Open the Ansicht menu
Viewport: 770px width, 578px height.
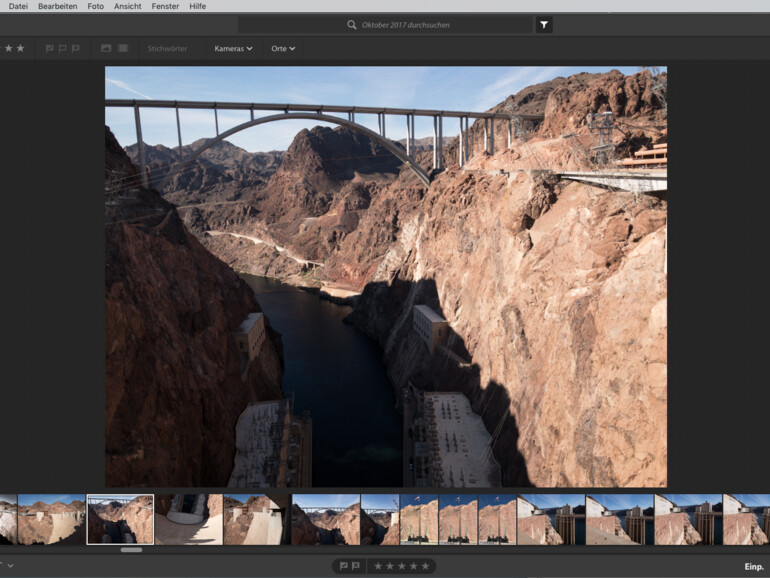127,6
